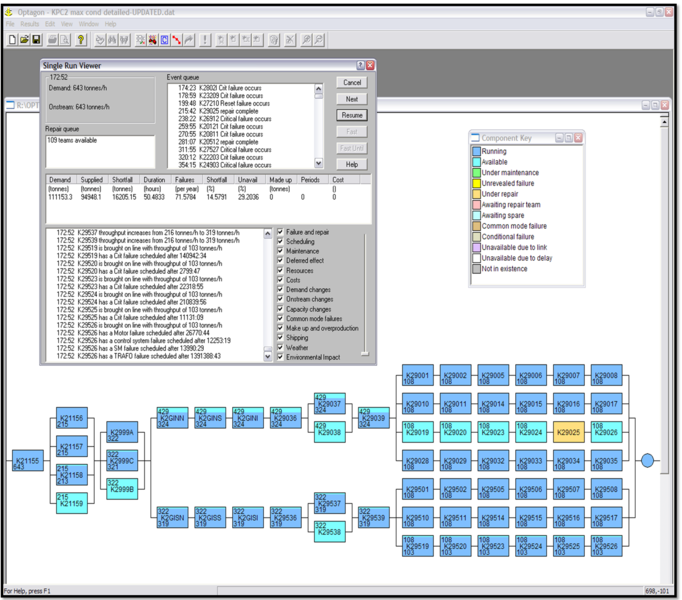The image size is (682, 600).
Task: Click the Save floppy disk icon
Action: point(36,40)
